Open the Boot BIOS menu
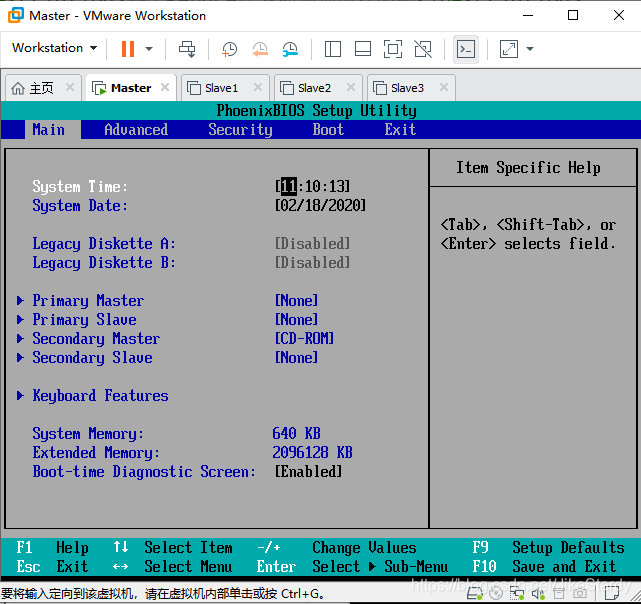This screenshot has height=604, width=641. [328, 130]
